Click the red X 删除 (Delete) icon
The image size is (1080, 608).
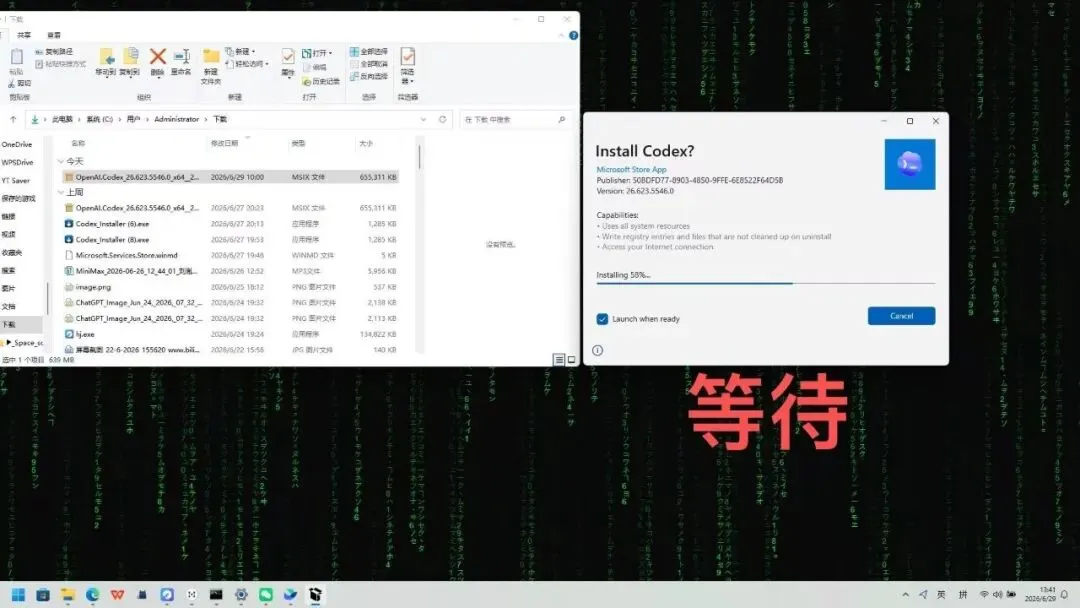click(x=158, y=56)
